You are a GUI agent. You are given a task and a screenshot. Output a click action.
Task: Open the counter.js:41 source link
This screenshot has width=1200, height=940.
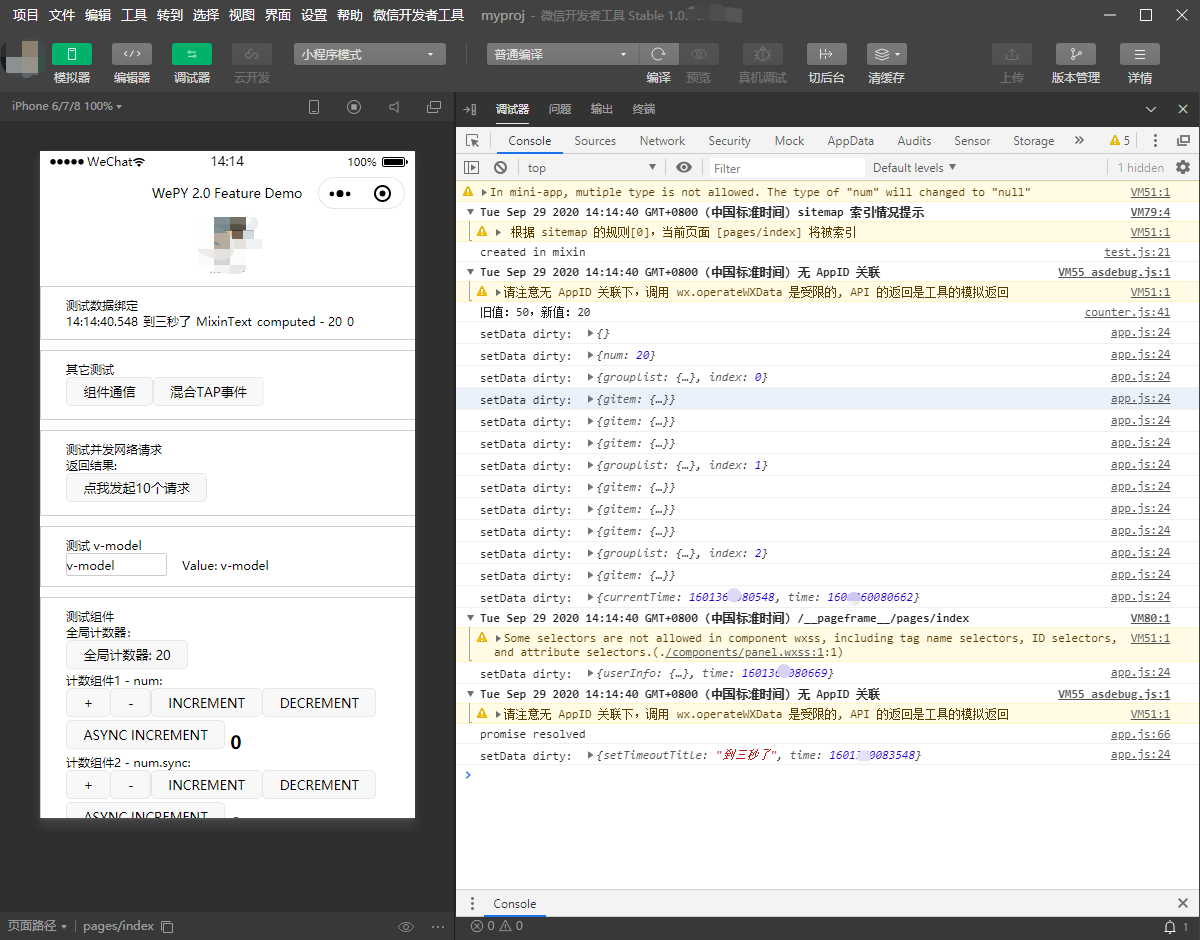click(1128, 312)
